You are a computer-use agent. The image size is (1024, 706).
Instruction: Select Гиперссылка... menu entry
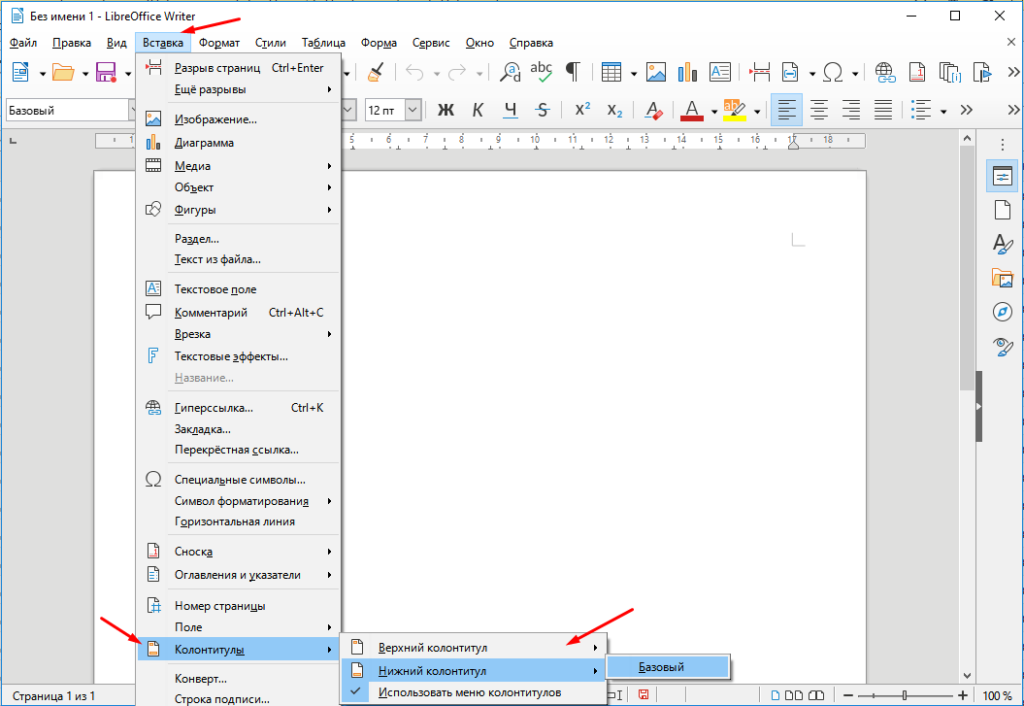point(238,408)
